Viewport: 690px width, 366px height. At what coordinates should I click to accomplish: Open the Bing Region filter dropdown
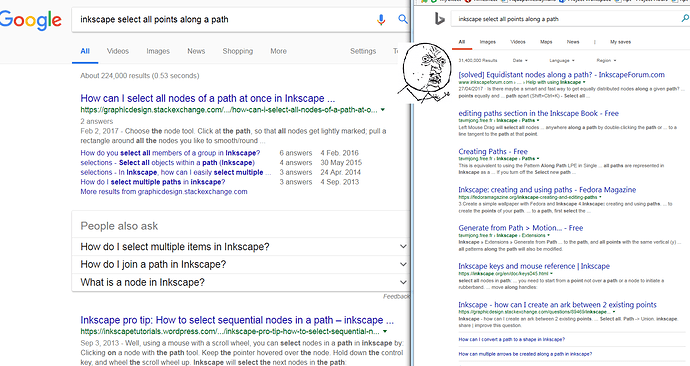(x=606, y=60)
